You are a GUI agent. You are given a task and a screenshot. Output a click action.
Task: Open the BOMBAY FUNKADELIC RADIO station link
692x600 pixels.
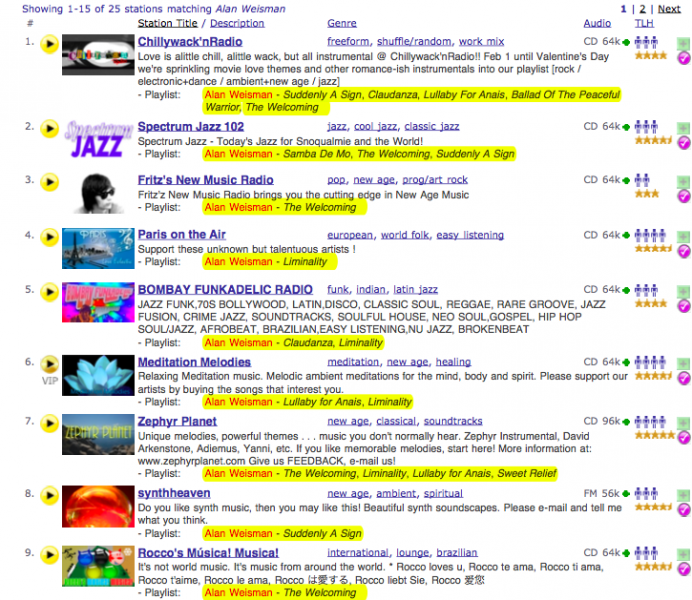225,290
